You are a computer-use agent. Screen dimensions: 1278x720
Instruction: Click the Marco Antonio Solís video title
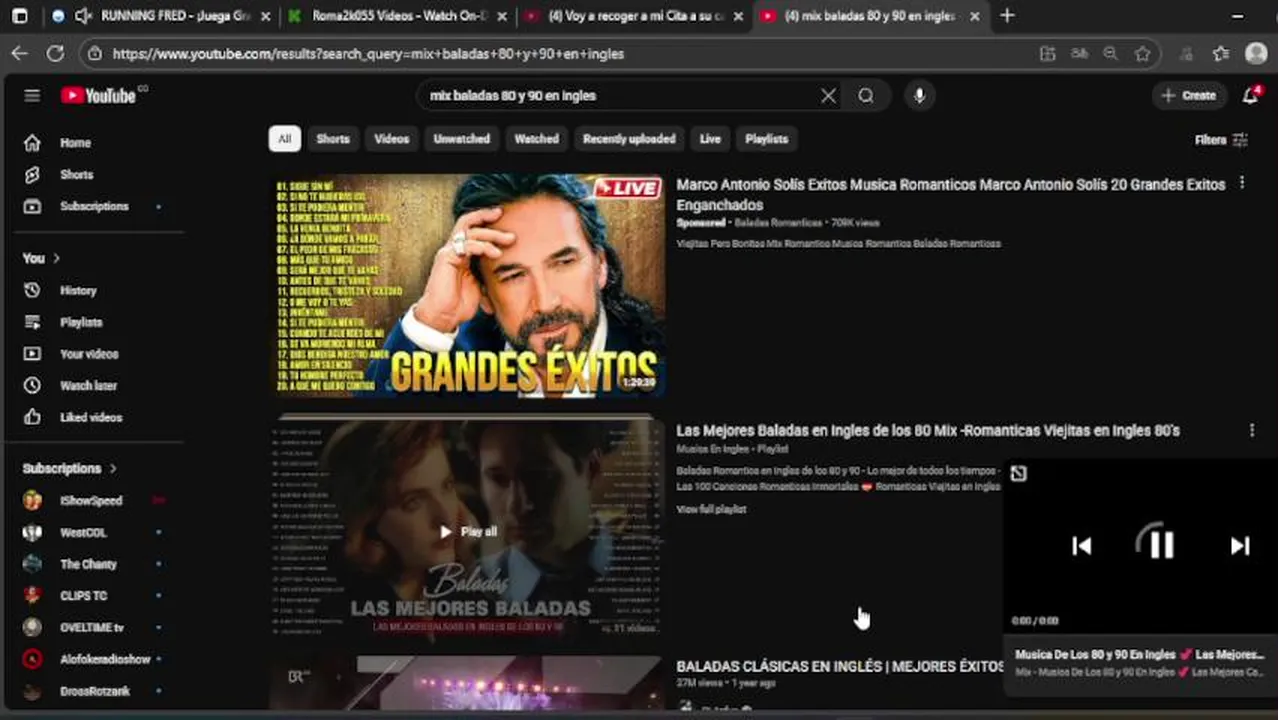[950, 194]
